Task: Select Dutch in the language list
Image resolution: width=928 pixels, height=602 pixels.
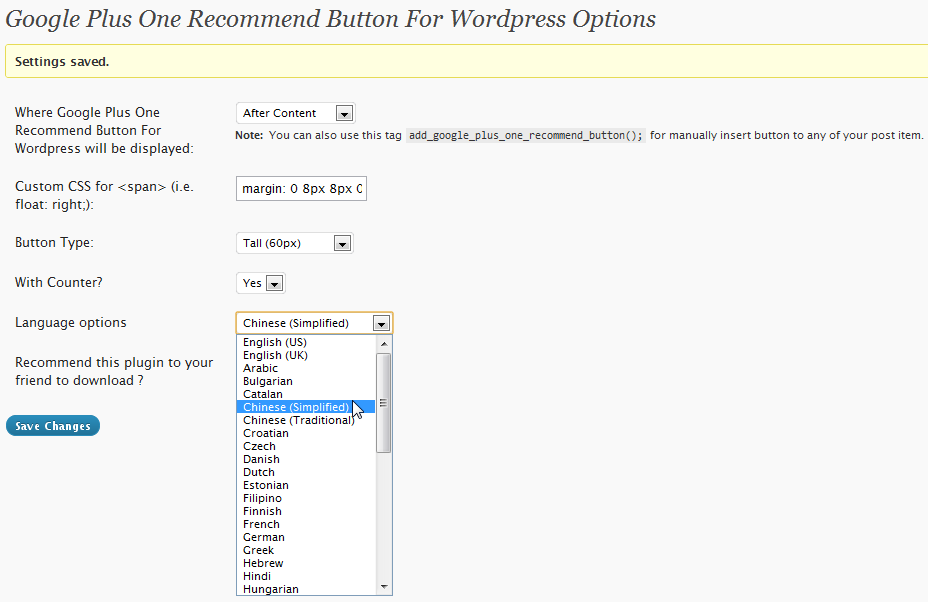Action: (305, 472)
